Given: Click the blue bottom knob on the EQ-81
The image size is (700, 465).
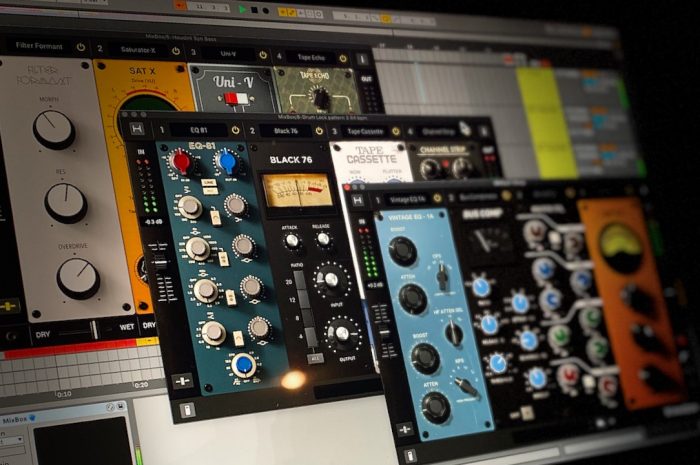Looking at the screenshot, I should 244,365.
